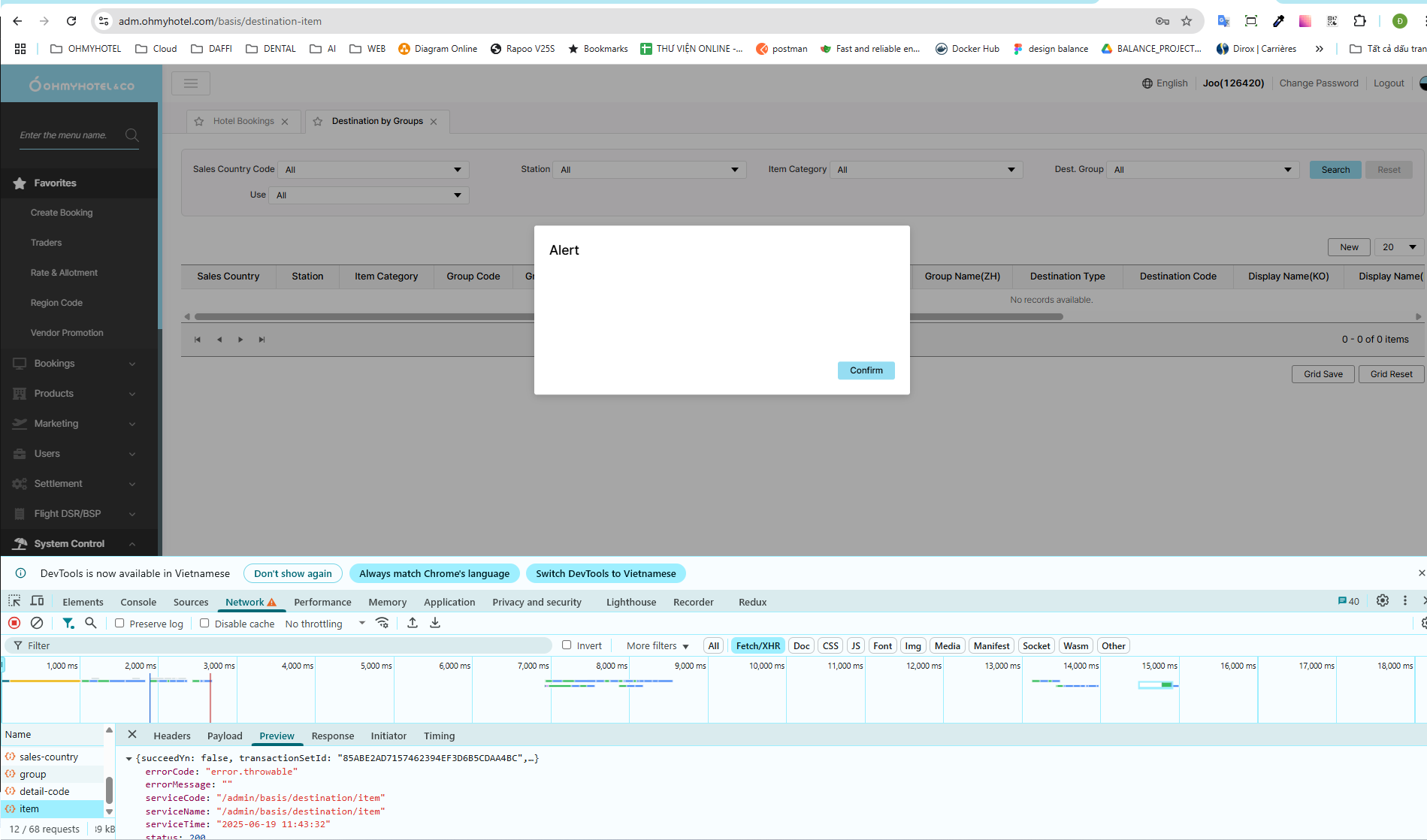Open the Sales Country Code dropdown
The image size is (1427, 840).
click(x=373, y=170)
